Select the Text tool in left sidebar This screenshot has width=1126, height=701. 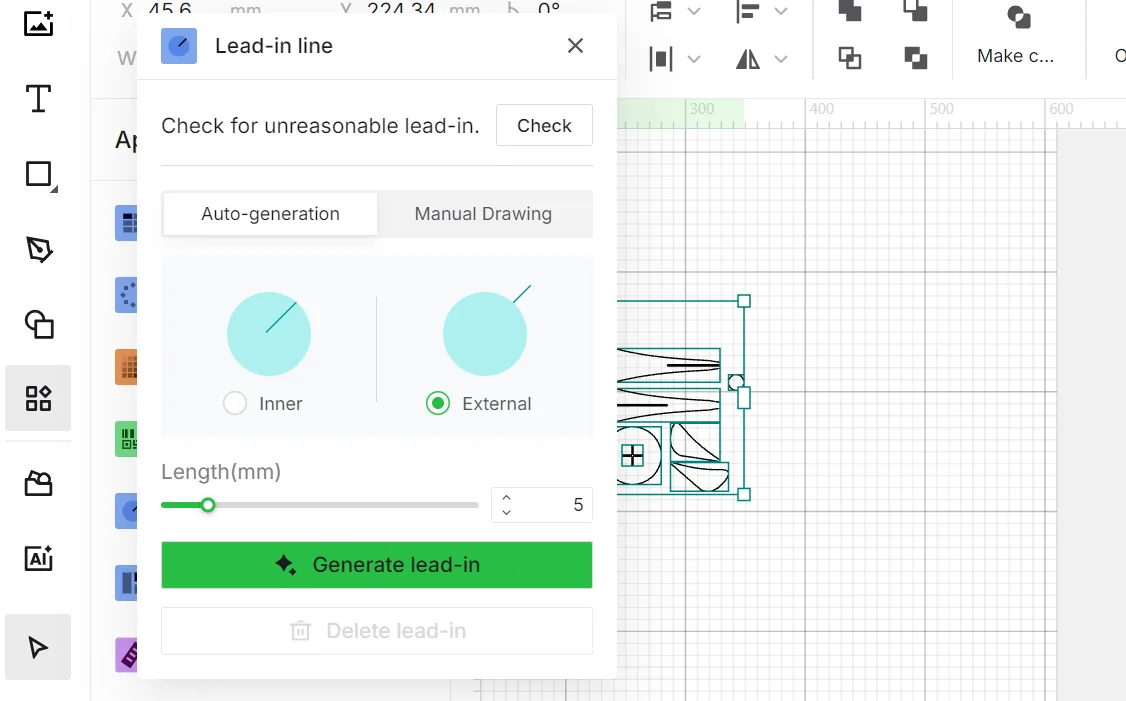[38, 98]
